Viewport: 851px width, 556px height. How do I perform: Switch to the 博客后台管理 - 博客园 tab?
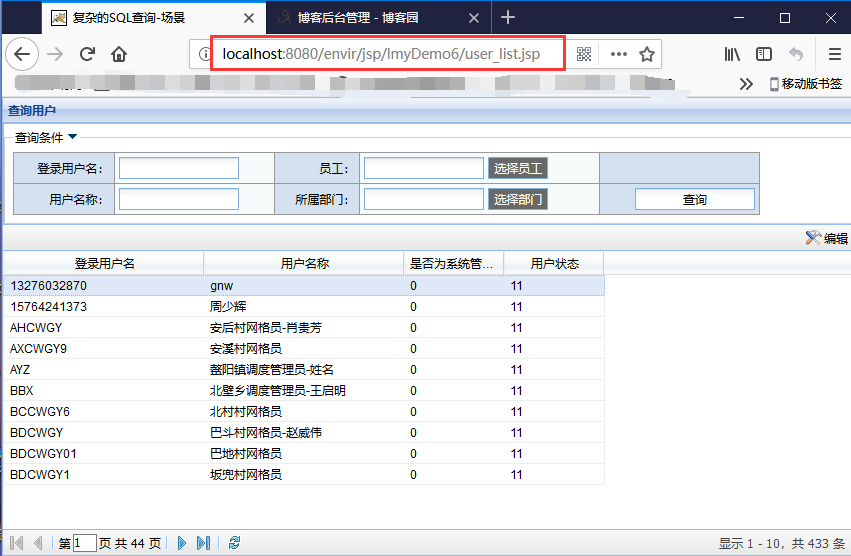pos(379,18)
